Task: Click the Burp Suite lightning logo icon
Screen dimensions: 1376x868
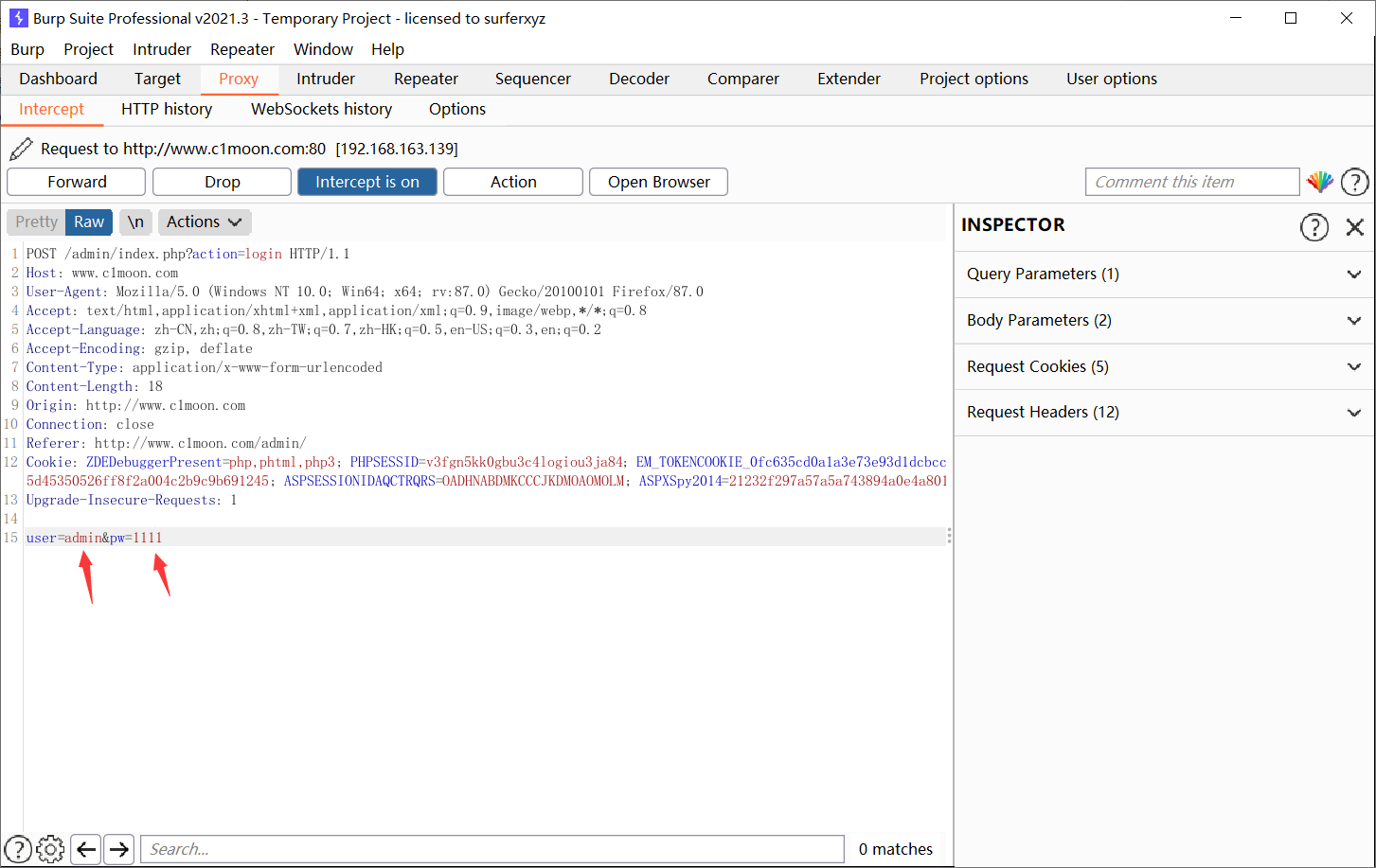Action: click(18, 18)
